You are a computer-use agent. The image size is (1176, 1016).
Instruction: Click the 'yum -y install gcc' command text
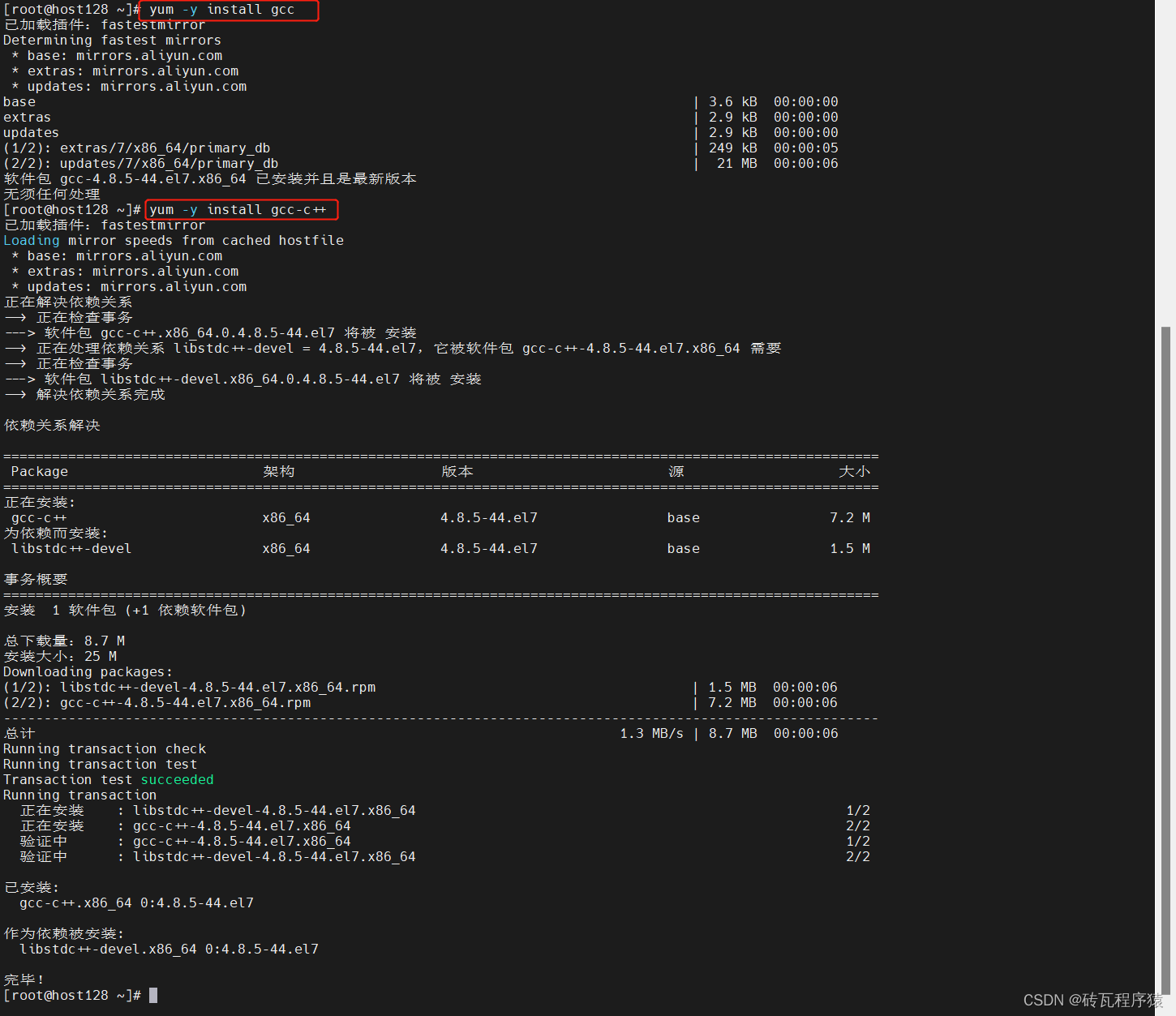(x=221, y=10)
